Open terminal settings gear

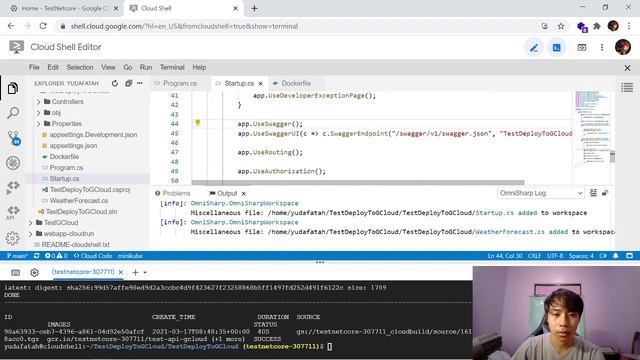tap(35, 272)
